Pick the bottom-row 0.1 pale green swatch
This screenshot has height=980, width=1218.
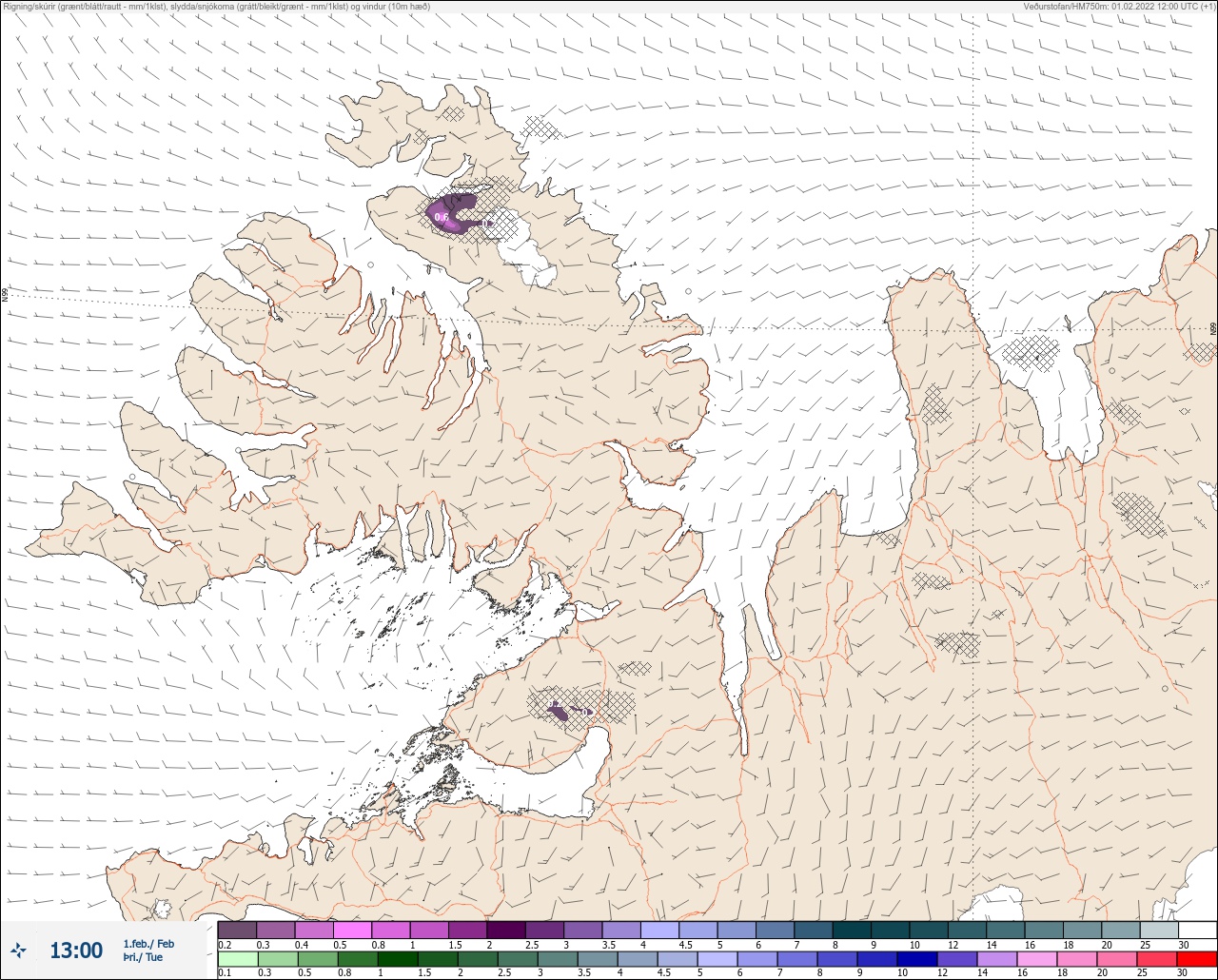point(238,958)
